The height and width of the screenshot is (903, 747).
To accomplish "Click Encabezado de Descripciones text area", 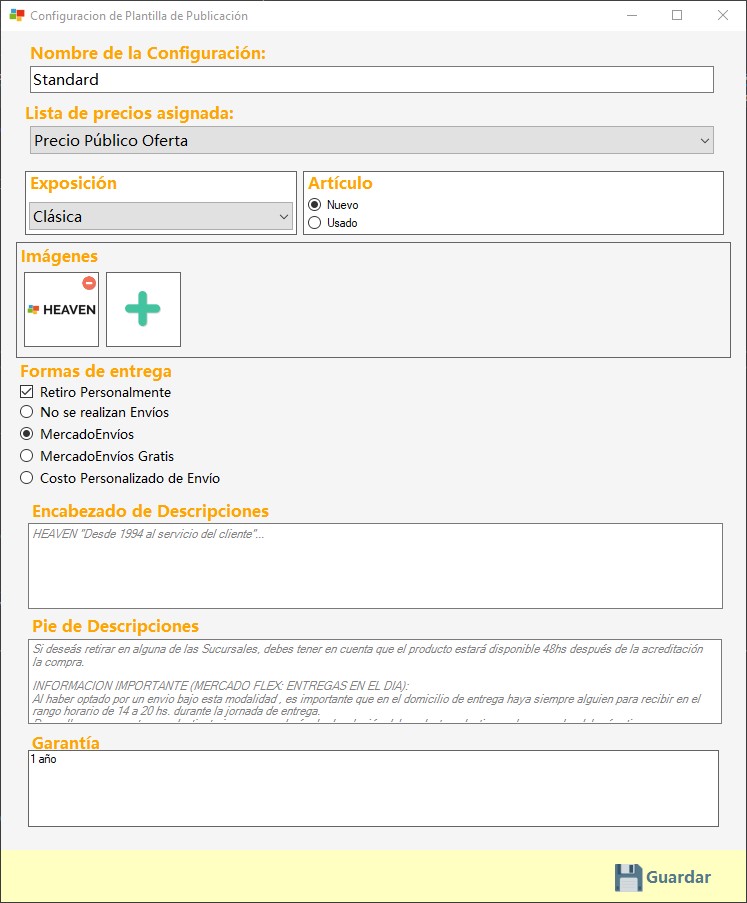I will 376,566.
